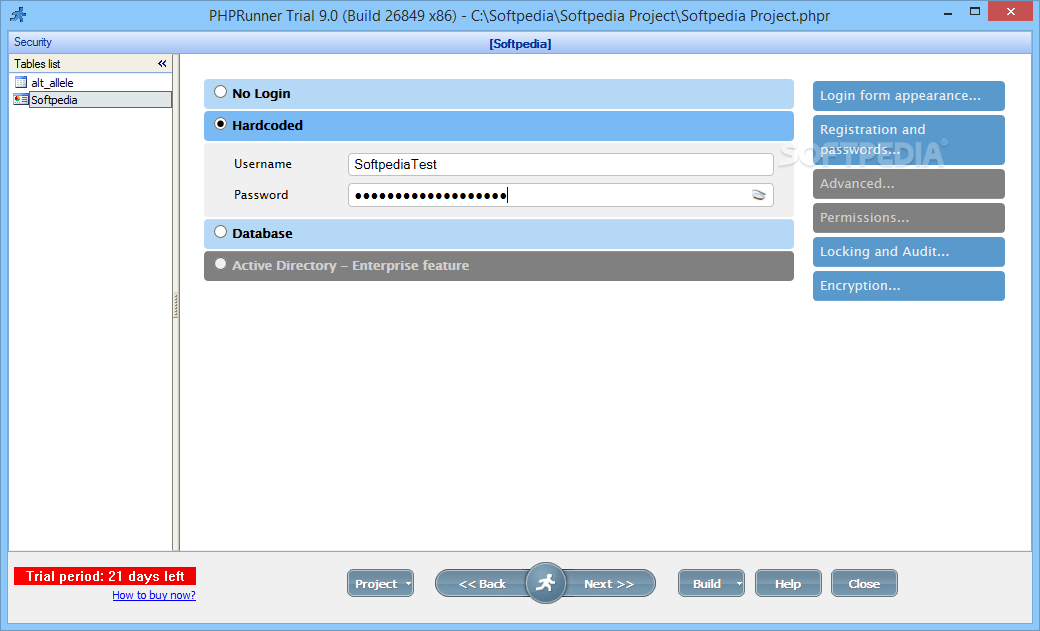Open Locking and Audit settings
Image resolution: width=1040 pixels, height=631 pixels.
point(909,251)
